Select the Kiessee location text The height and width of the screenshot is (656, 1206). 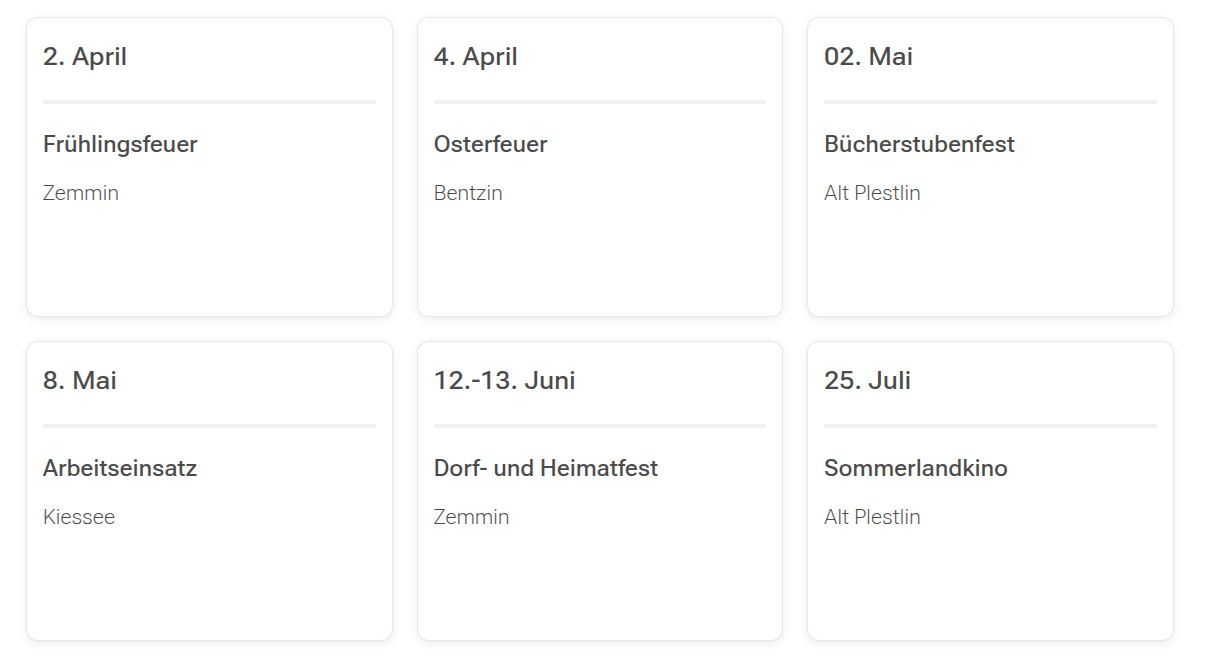pos(79,517)
